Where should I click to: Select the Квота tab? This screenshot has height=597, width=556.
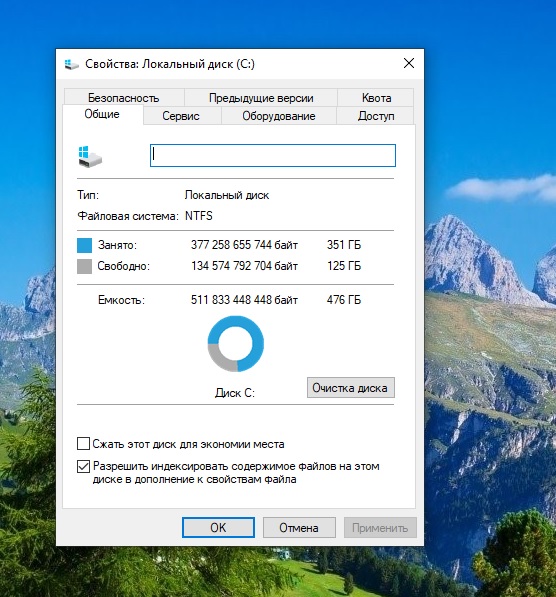pos(376,98)
